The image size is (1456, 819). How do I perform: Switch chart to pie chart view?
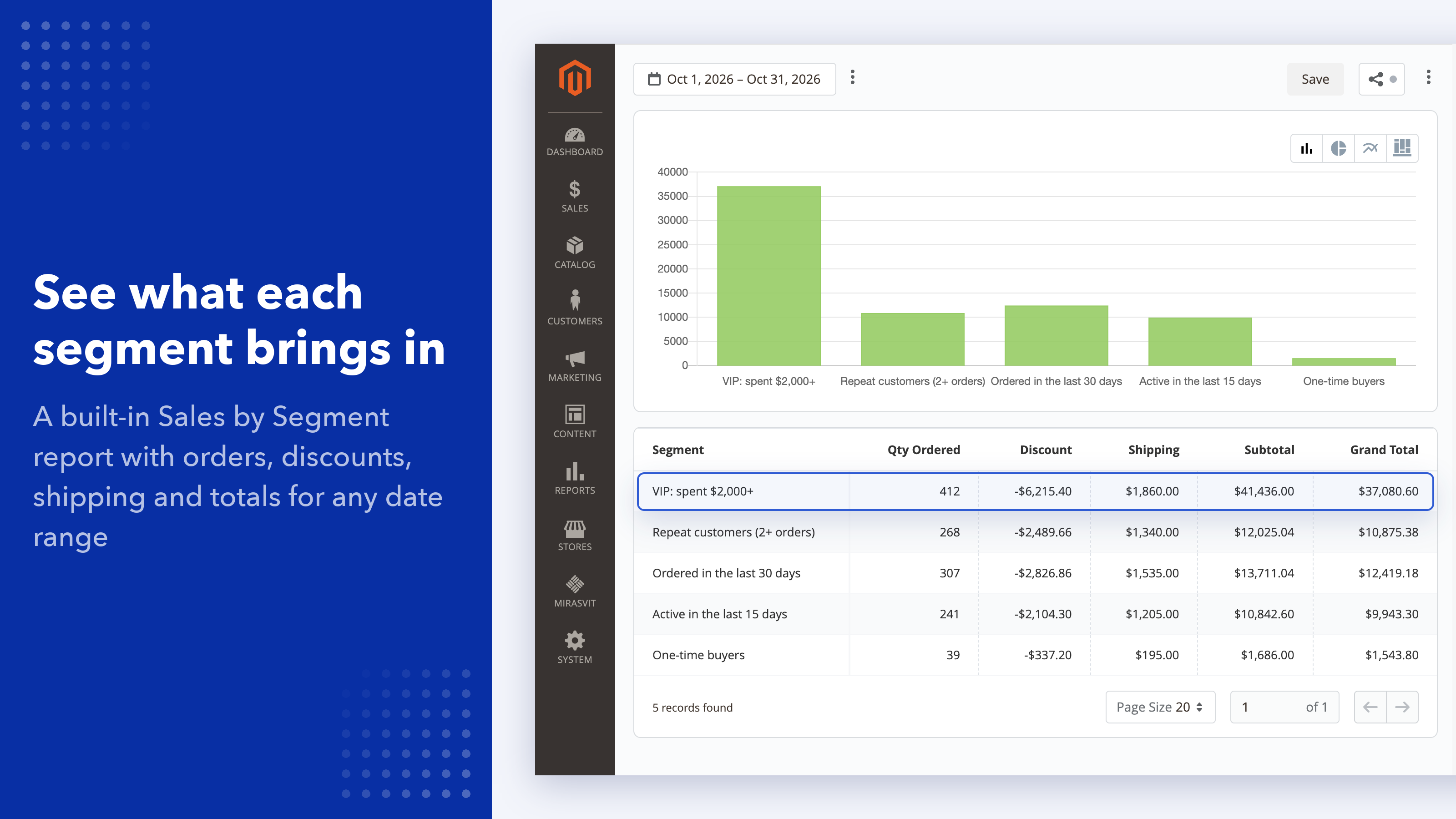[1339, 149]
